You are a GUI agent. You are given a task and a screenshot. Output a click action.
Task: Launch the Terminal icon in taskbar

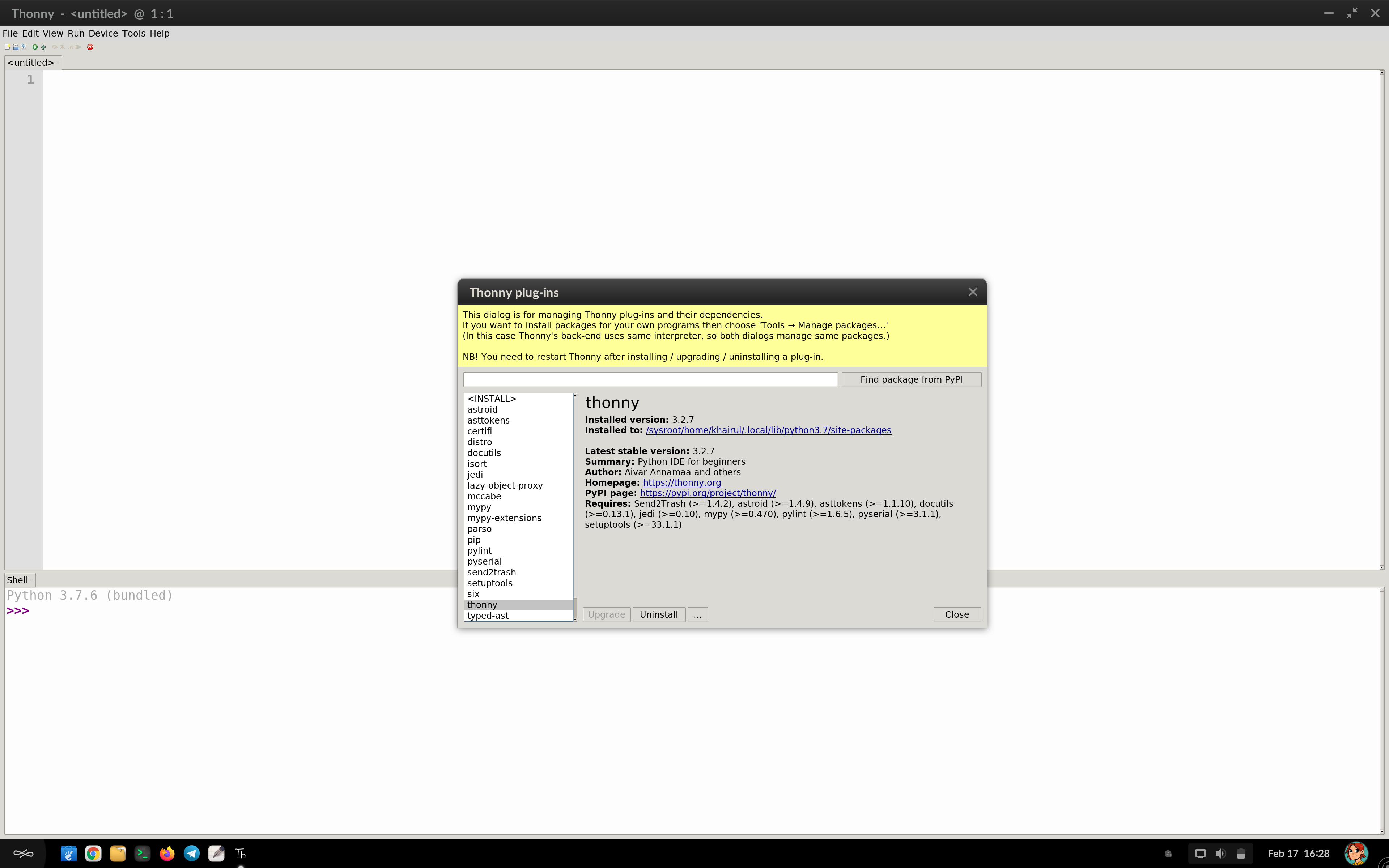(143, 854)
